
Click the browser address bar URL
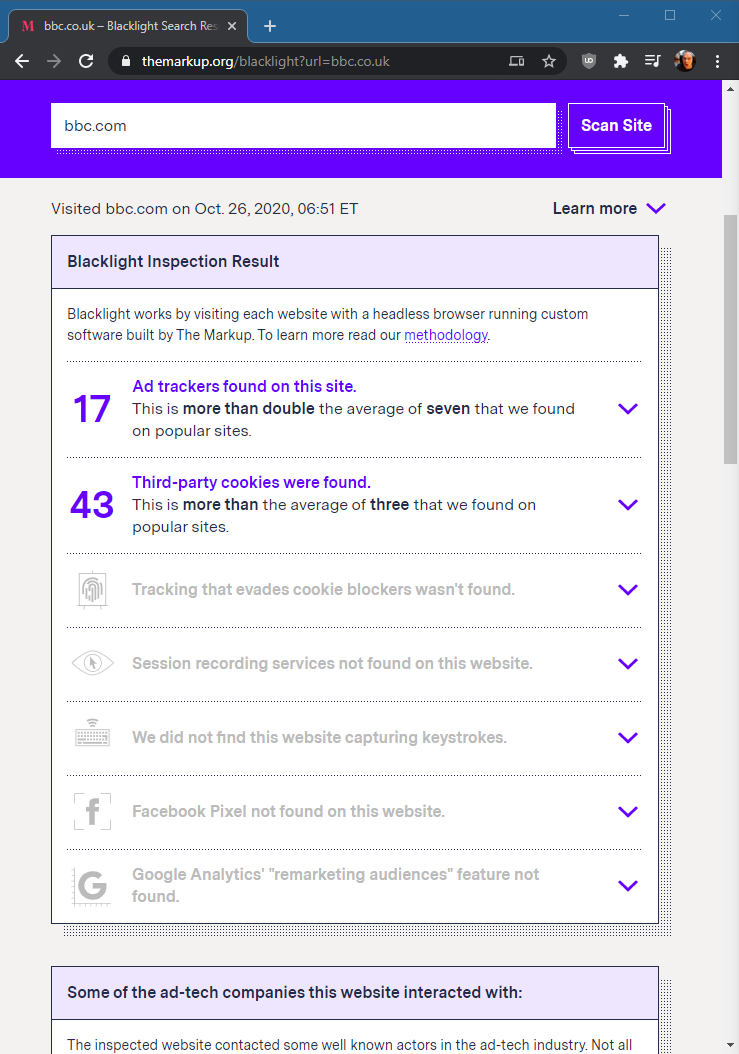coord(266,61)
